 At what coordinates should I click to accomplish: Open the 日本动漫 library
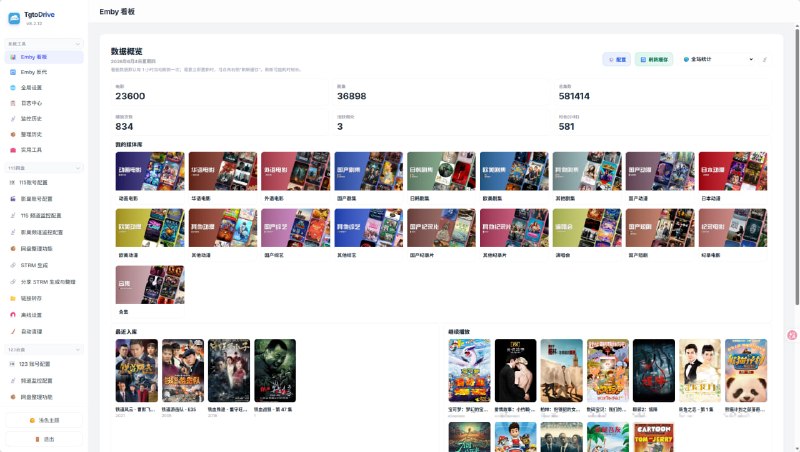click(x=733, y=176)
